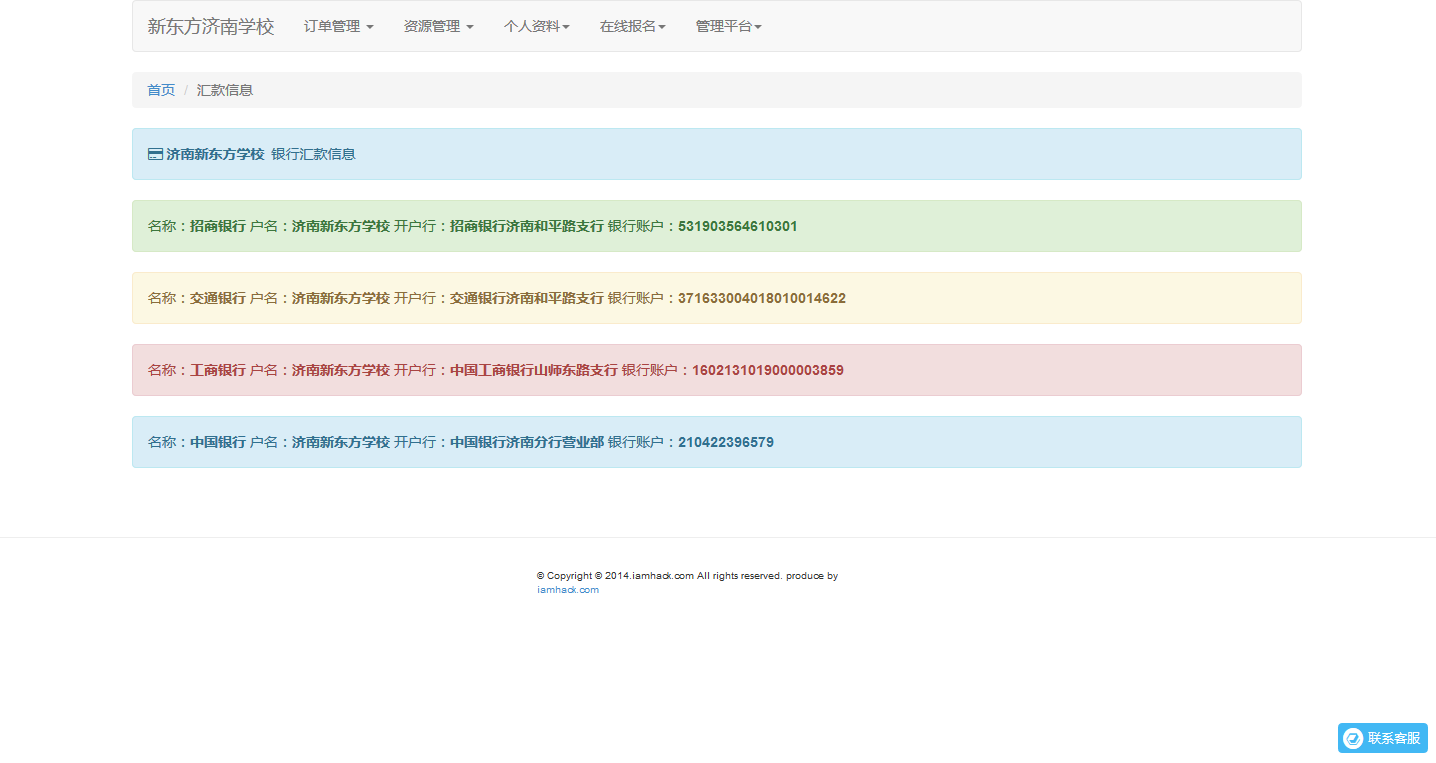Open the 个人资料 dropdown
This screenshot has width=1436, height=763.
click(537, 26)
